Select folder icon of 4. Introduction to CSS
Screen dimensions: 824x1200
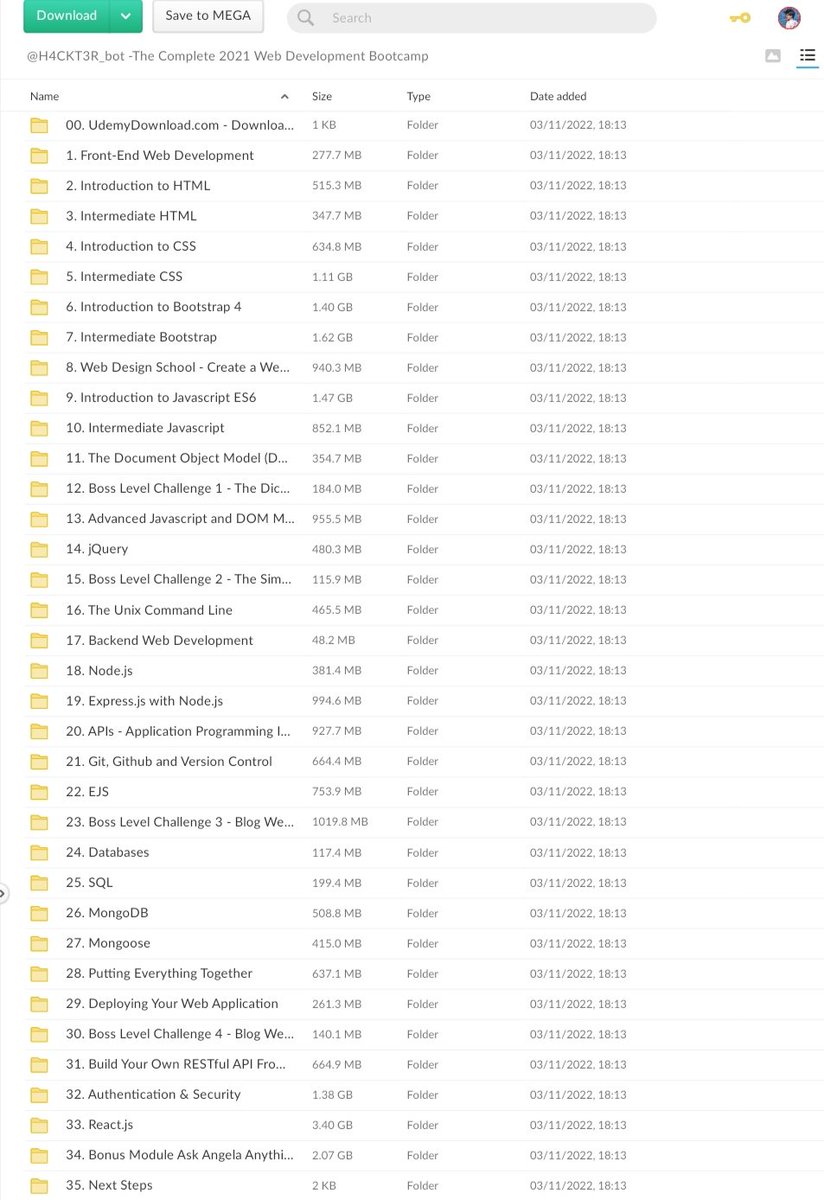point(39,247)
